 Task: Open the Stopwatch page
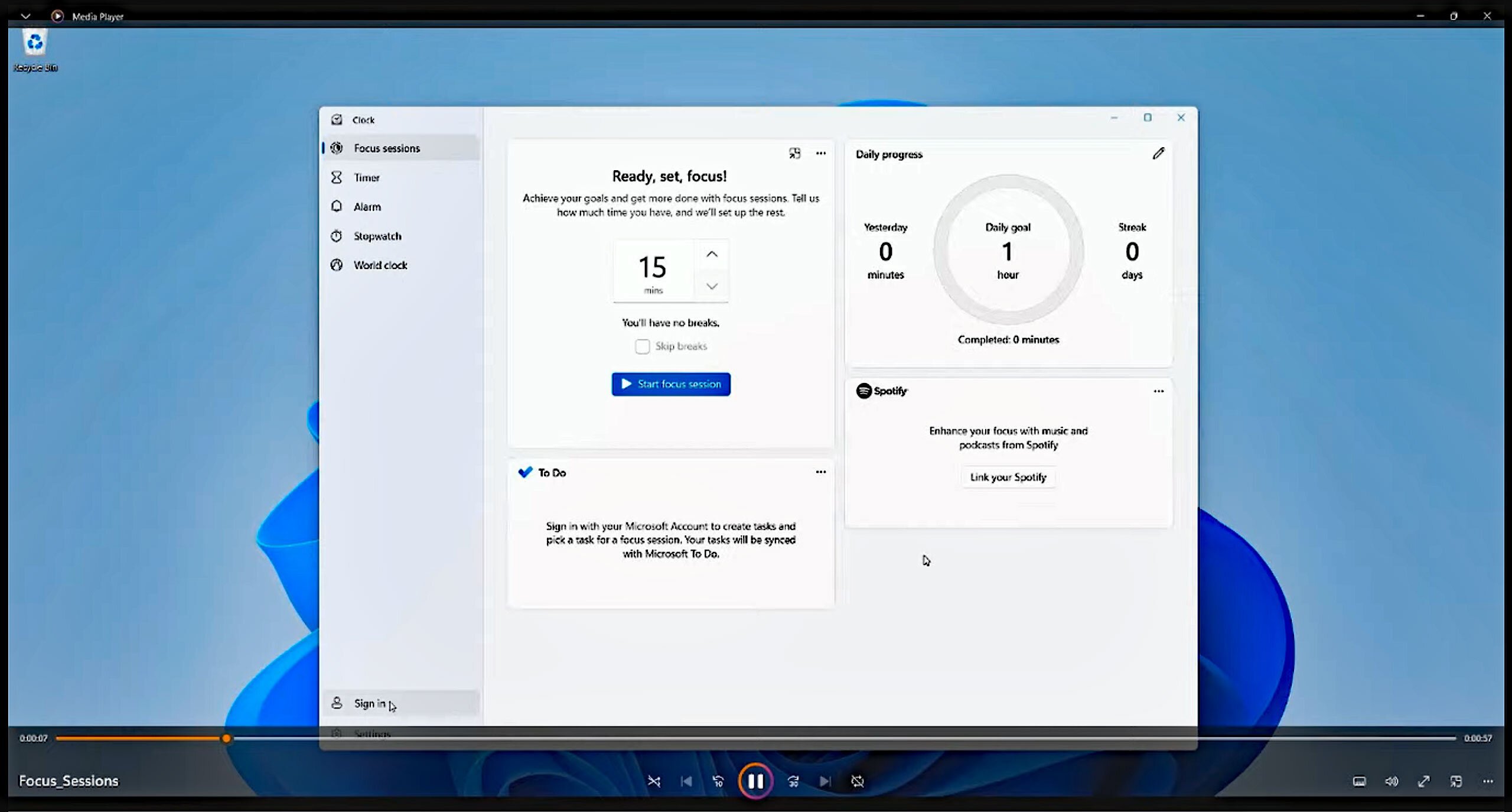pyautogui.click(x=402, y=236)
